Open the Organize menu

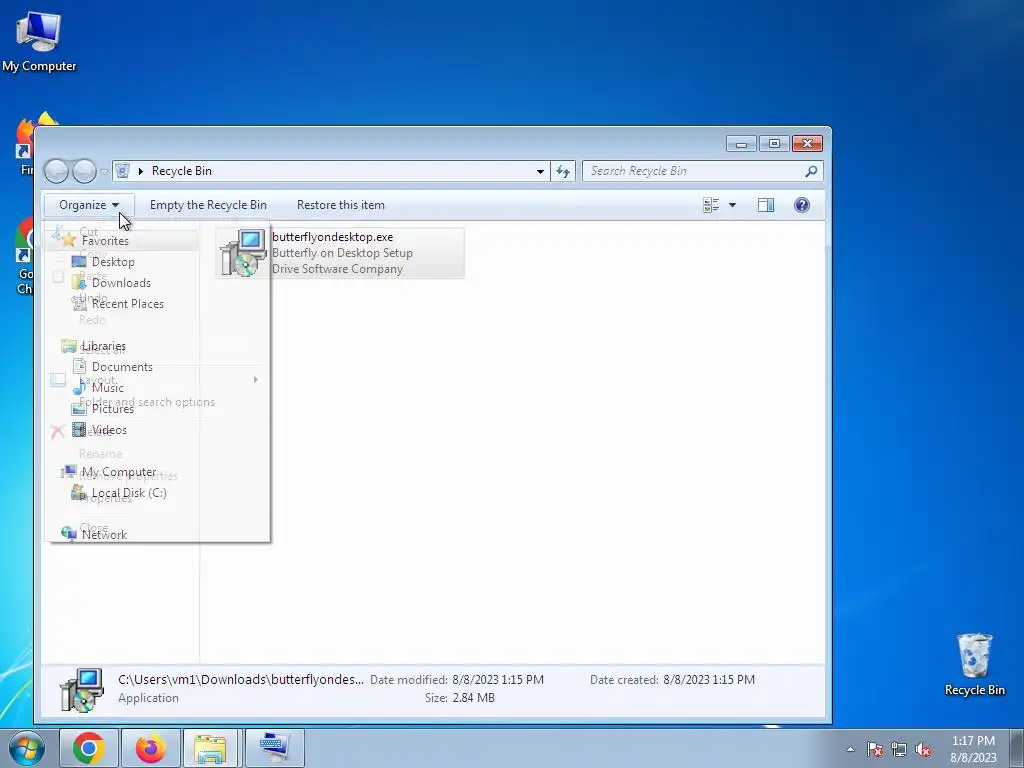[89, 205]
